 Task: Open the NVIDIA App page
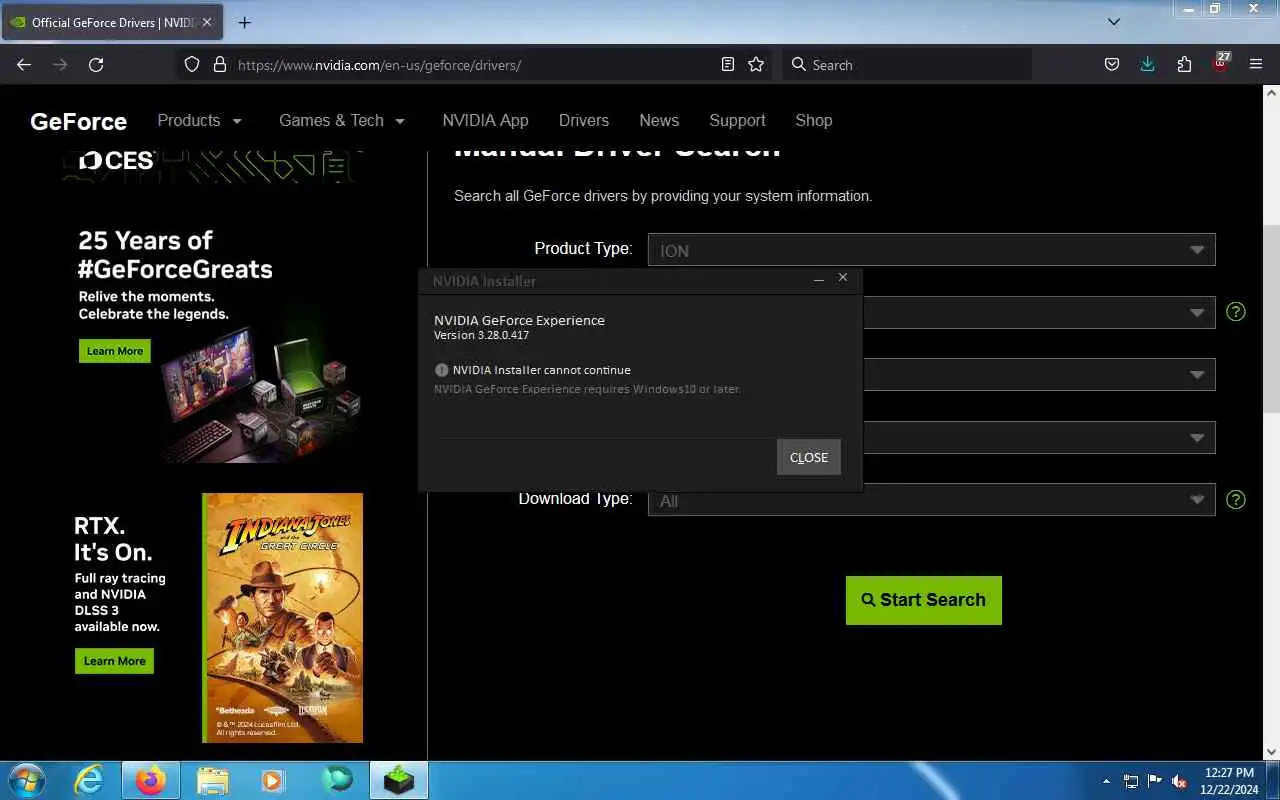click(x=485, y=120)
